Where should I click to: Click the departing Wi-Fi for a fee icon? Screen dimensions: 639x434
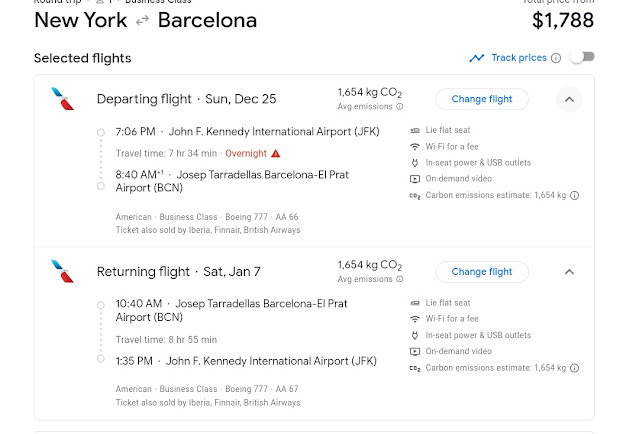point(415,146)
